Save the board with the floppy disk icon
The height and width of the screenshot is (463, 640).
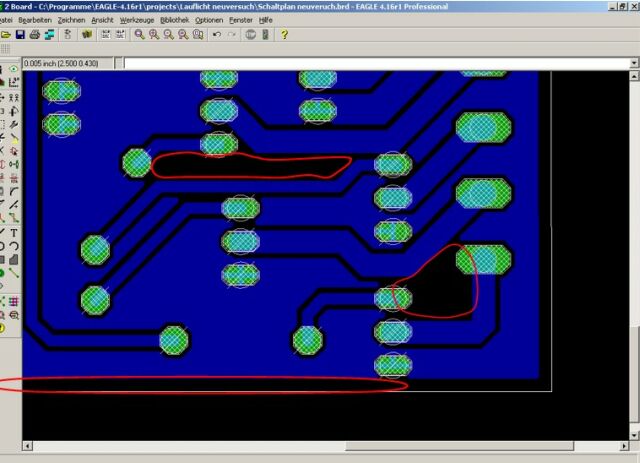pos(20,35)
